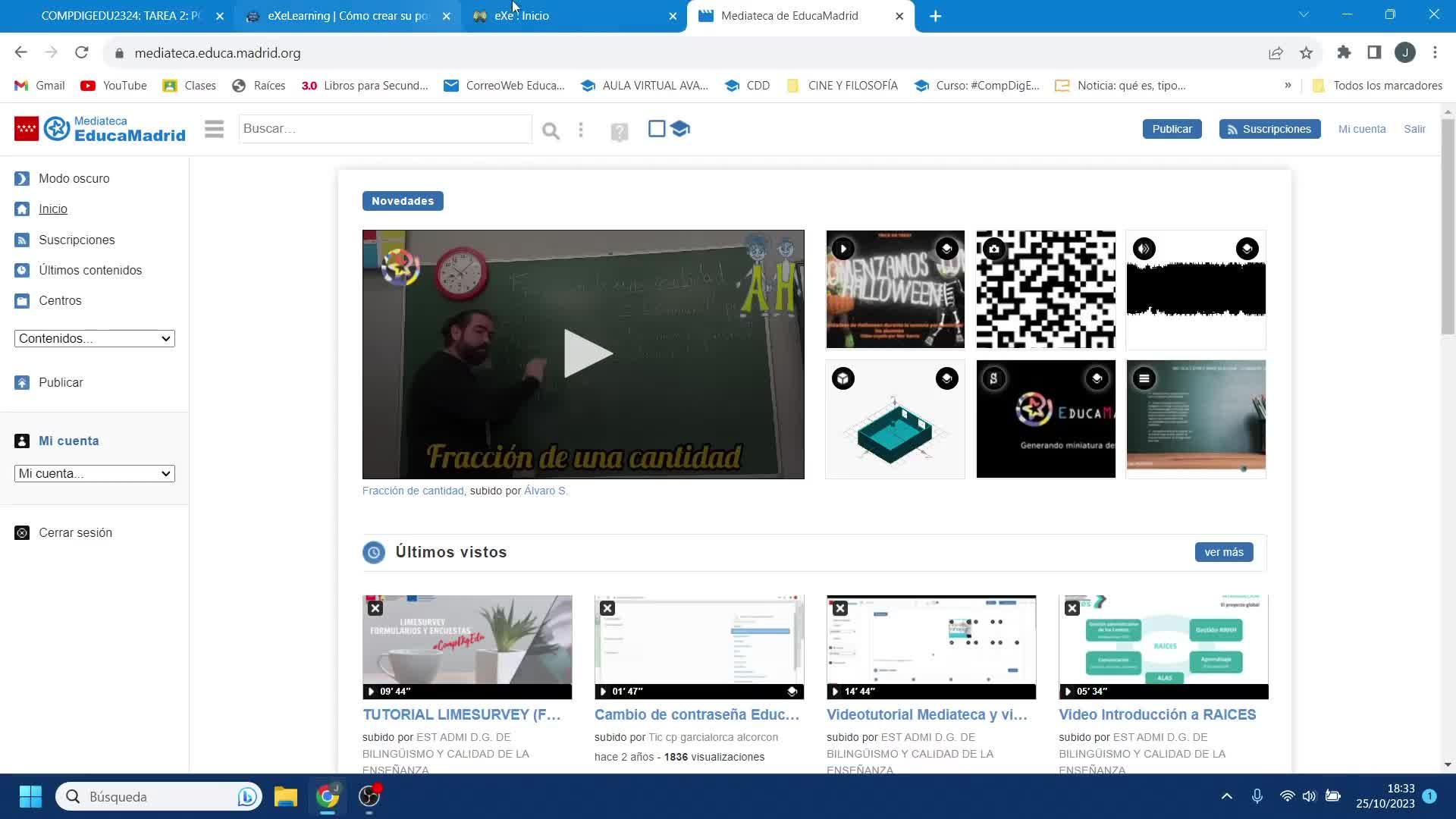Open Últimos contenidos from sidebar

click(x=89, y=270)
